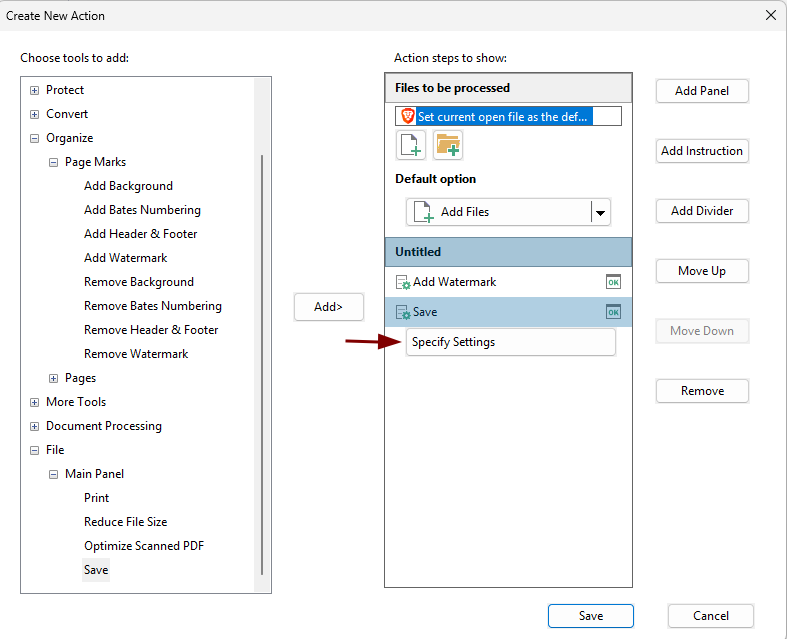Select Remove Header & Footer tool
787x639 pixels.
(151, 330)
